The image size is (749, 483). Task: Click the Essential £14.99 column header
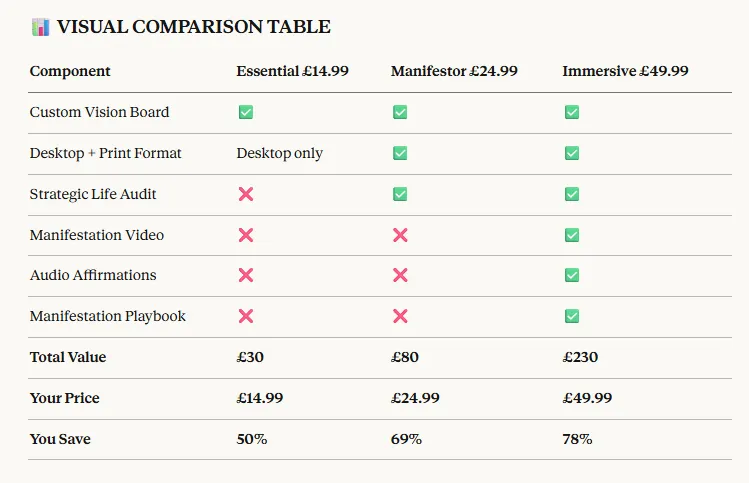[x=292, y=71]
